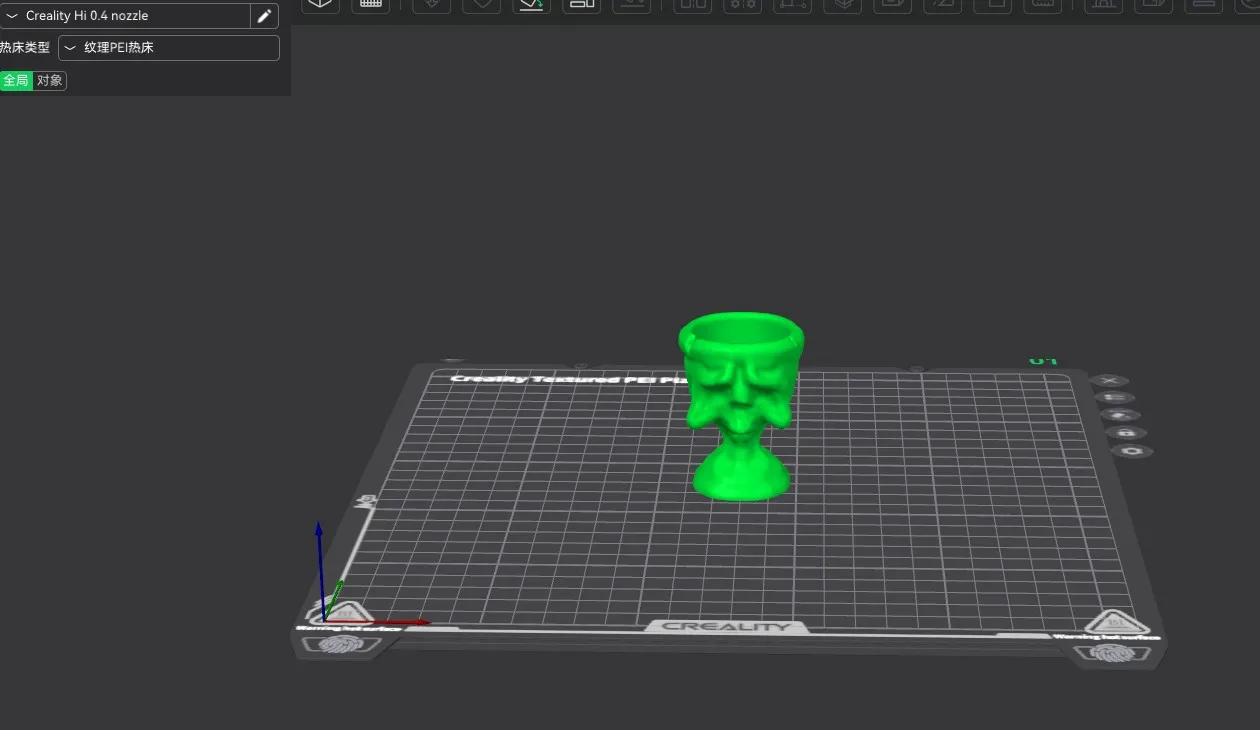Click the 01 plate label above the bed
The width and height of the screenshot is (1260, 730).
pyautogui.click(x=1043, y=360)
